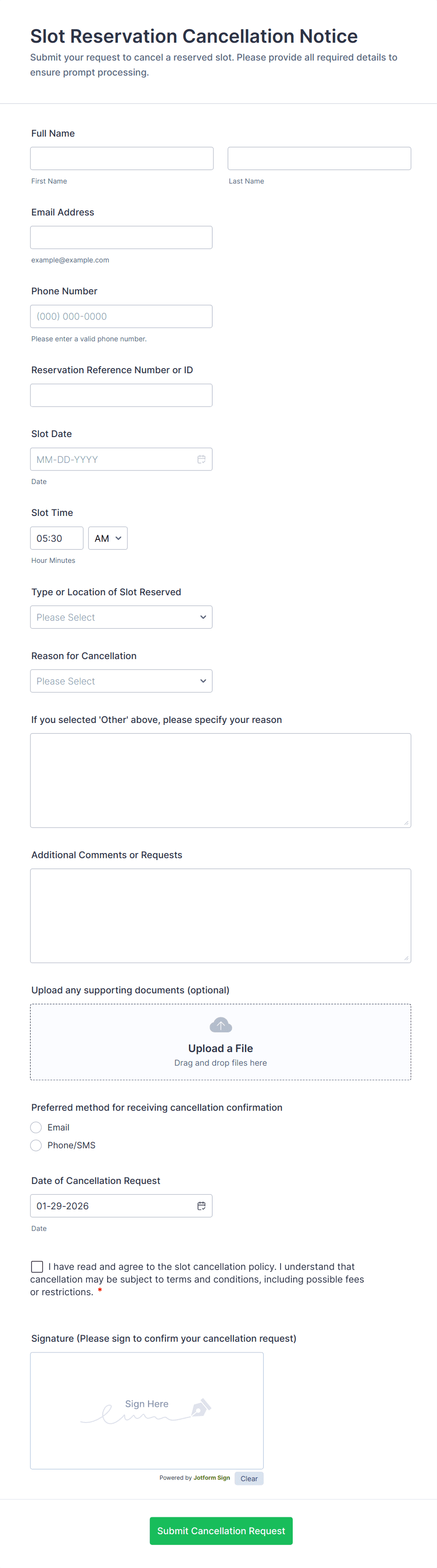The image size is (437, 1568).
Task: Click the Additional Comments text area
Action: click(x=221, y=915)
